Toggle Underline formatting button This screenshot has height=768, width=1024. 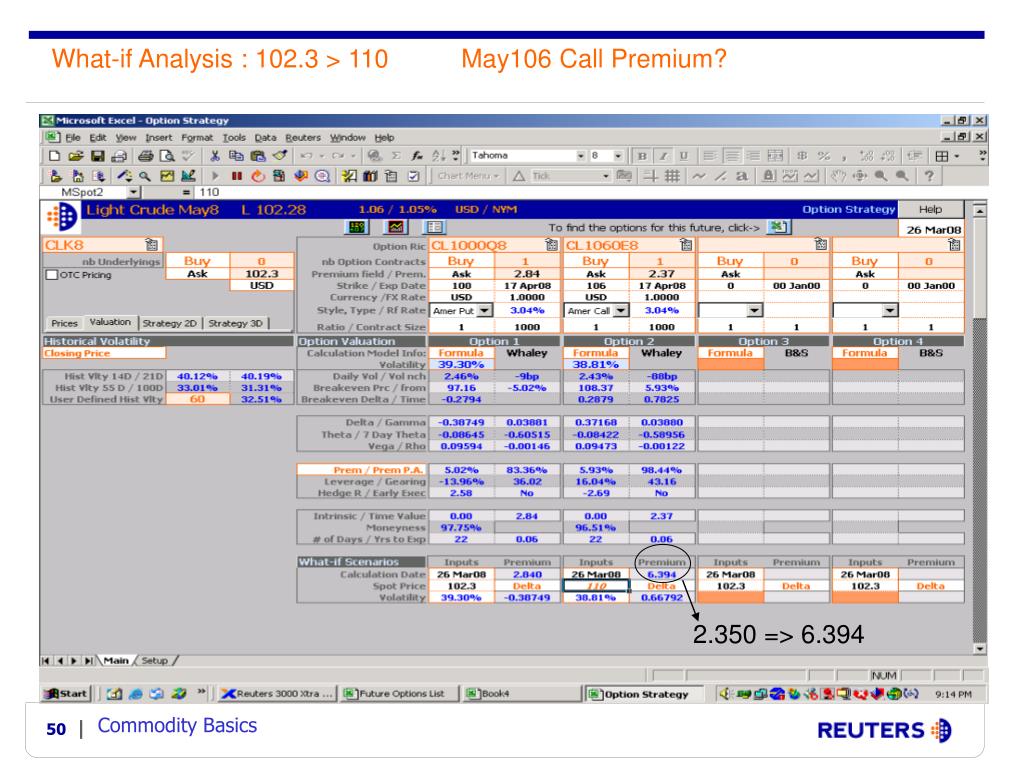684,156
